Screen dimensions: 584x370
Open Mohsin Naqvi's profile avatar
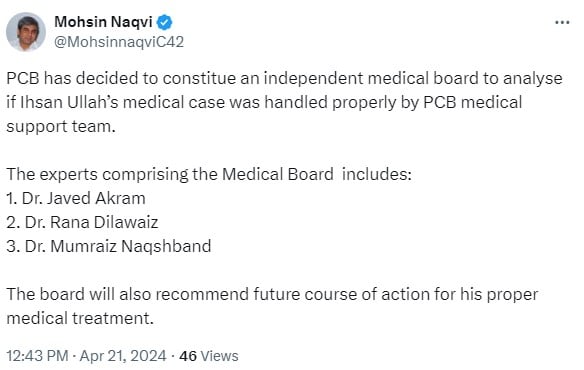click(26, 32)
